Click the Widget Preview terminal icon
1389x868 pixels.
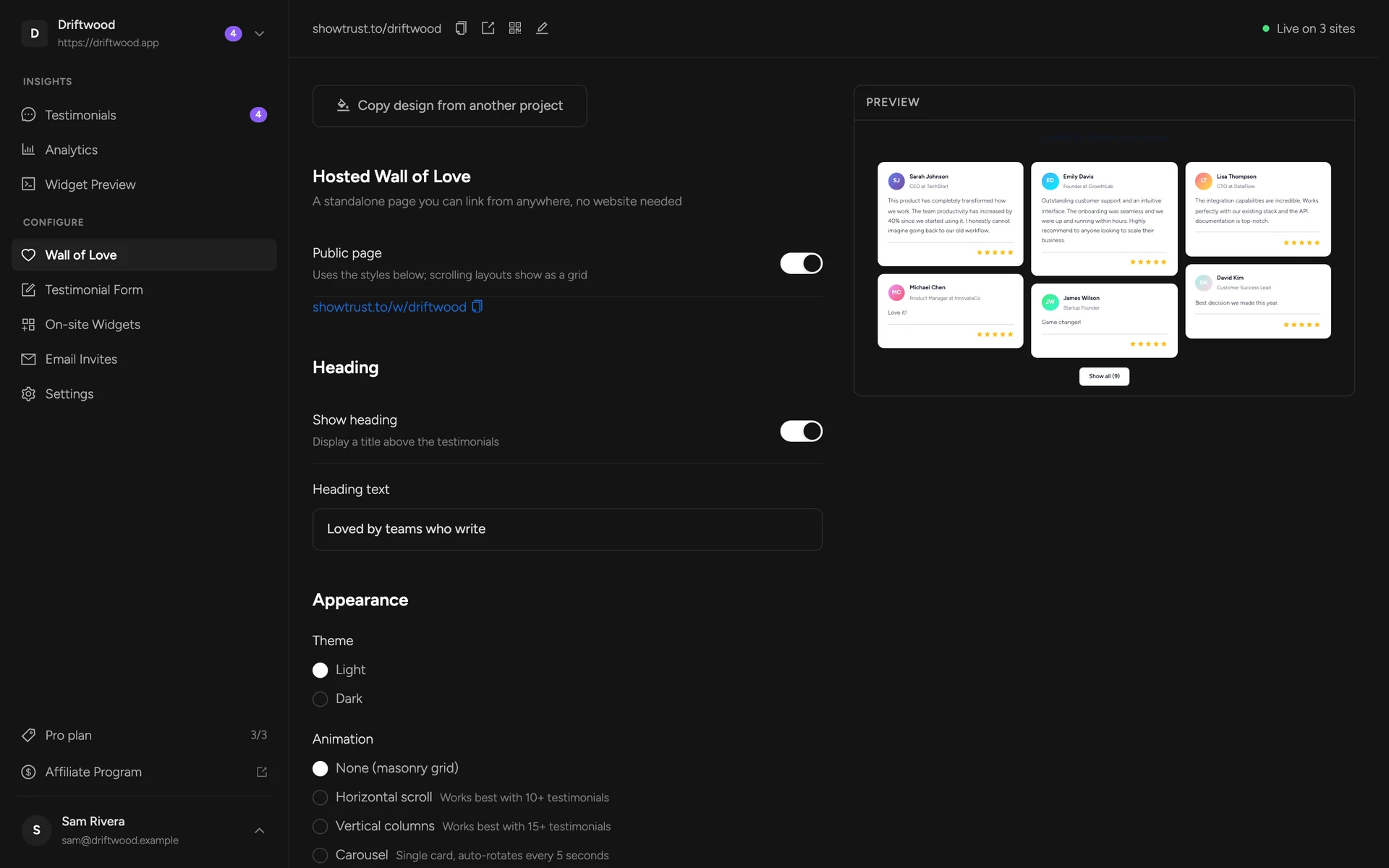pos(28,184)
